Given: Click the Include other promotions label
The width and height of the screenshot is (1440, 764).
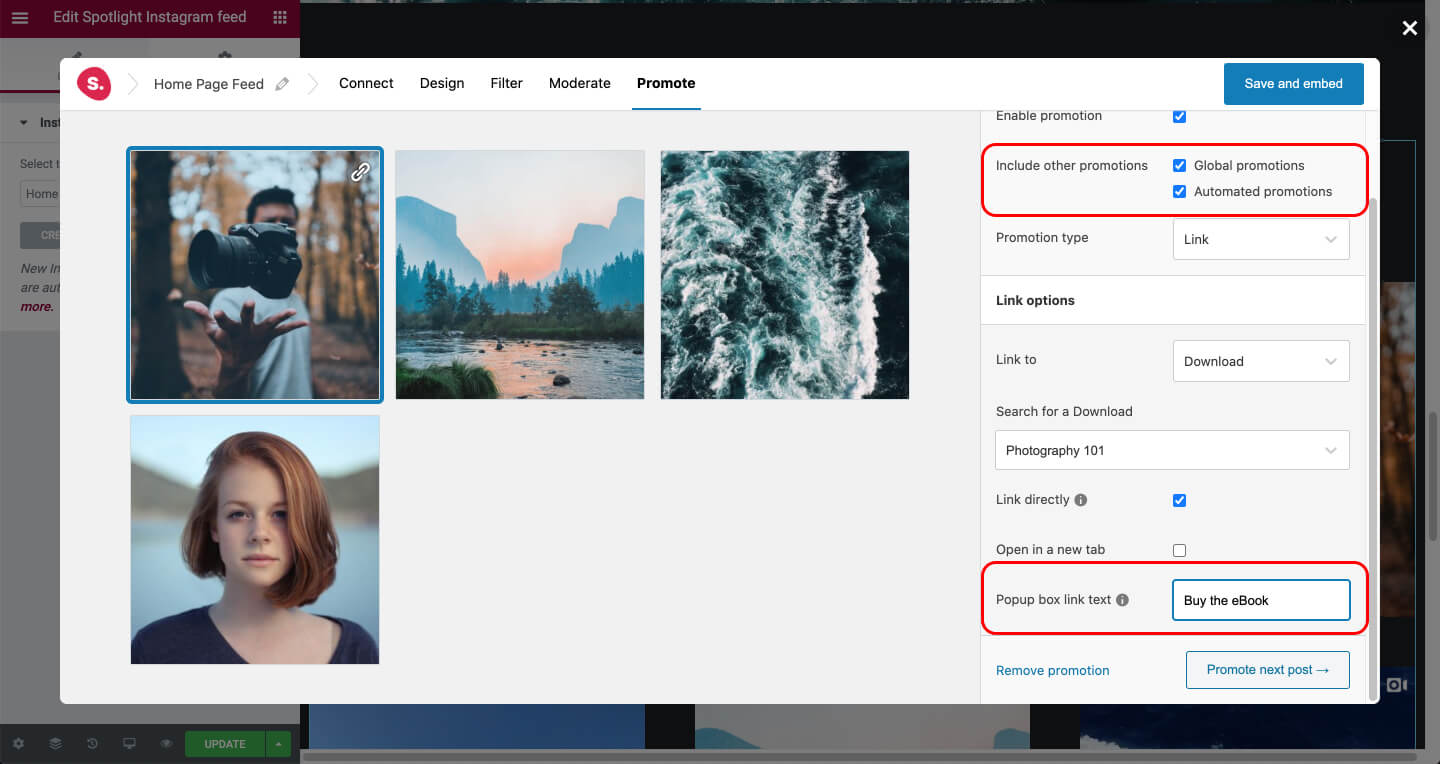Looking at the screenshot, I should [1072, 166].
